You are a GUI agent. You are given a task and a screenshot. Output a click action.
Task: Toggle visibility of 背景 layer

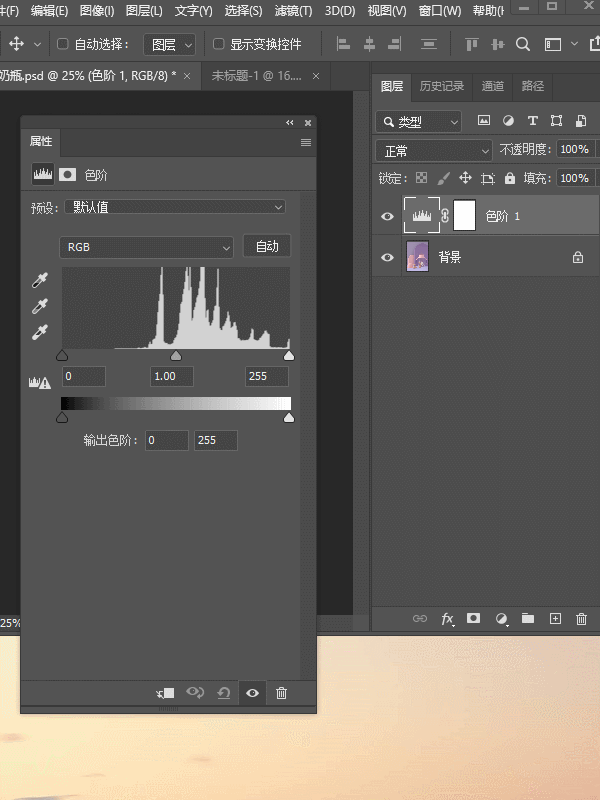point(387,257)
